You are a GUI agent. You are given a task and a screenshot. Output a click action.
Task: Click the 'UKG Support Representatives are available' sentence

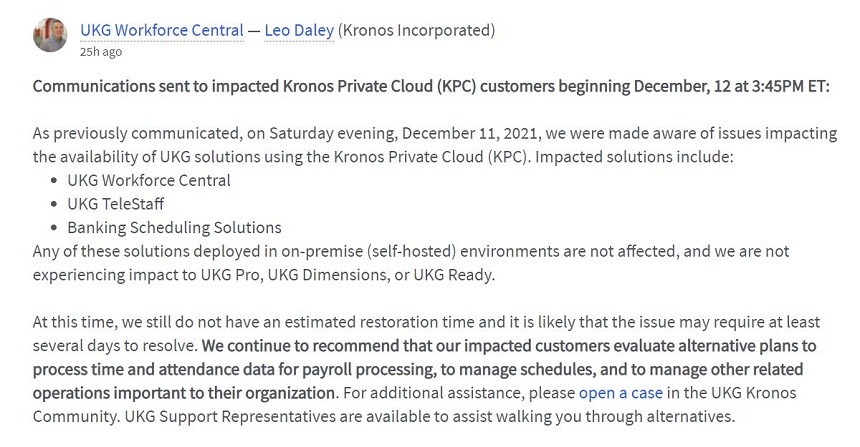(x=429, y=417)
